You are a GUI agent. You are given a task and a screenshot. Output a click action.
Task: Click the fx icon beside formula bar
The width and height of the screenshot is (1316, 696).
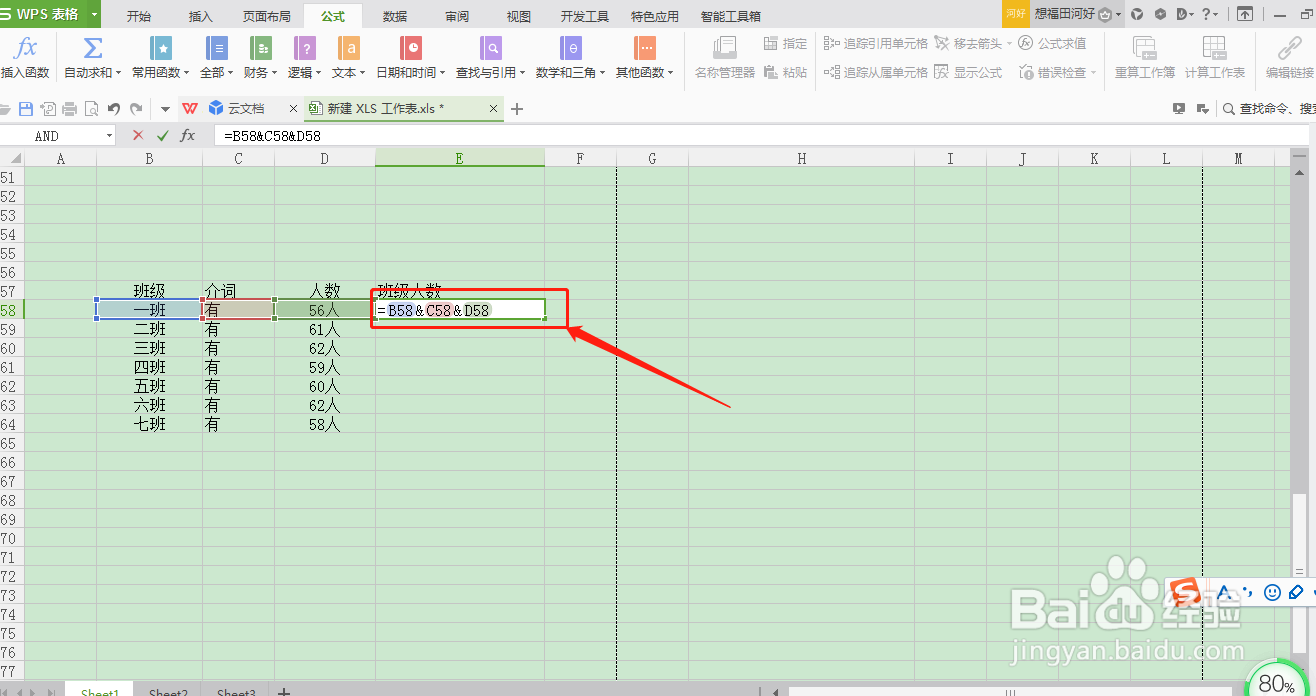coord(187,135)
